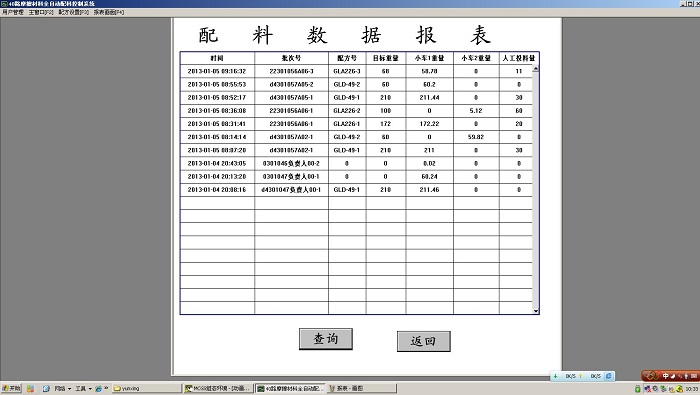This screenshot has height=395, width=700.
Task: Click the cart 1 weight value 211.44
Action: pyautogui.click(x=429, y=97)
